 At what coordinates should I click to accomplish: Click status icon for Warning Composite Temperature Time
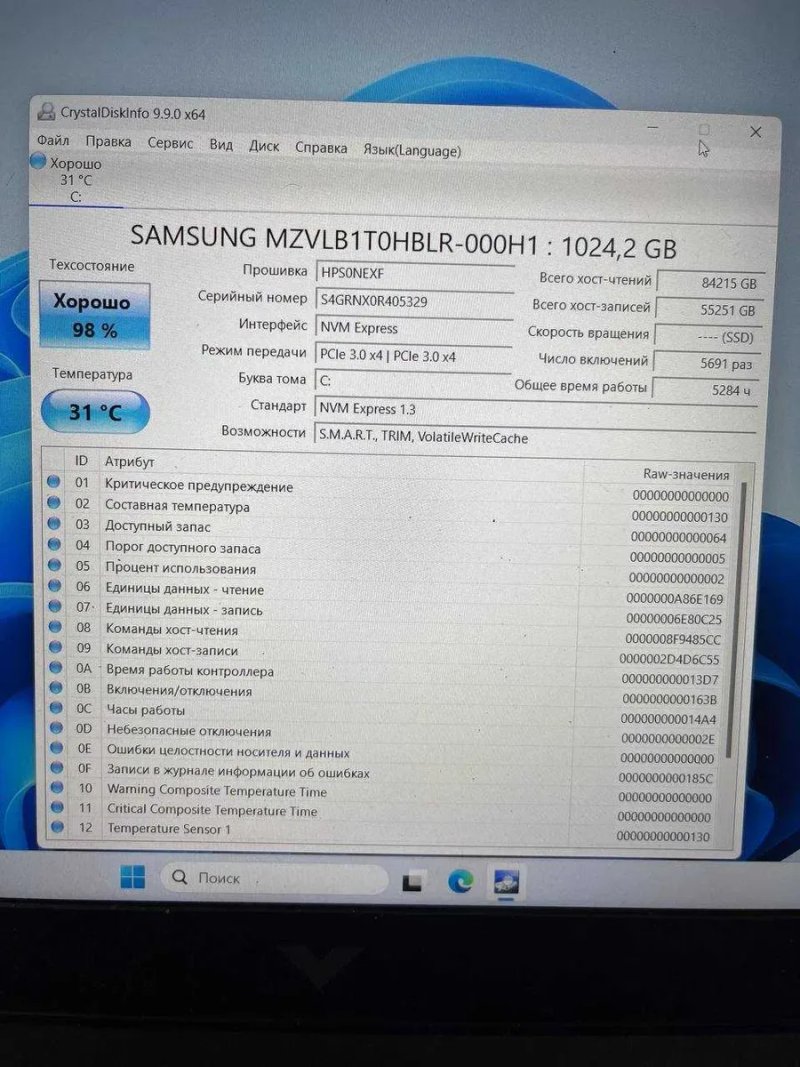[x=57, y=787]
